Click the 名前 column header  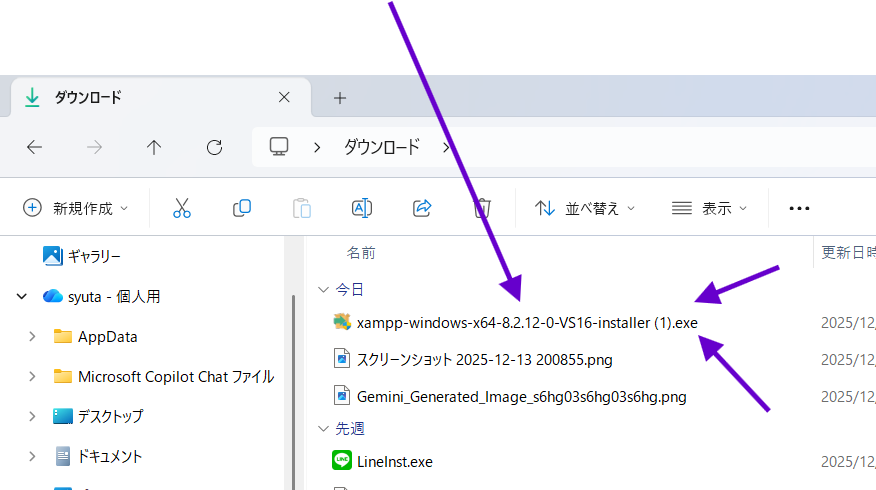[x=361, y=253]
